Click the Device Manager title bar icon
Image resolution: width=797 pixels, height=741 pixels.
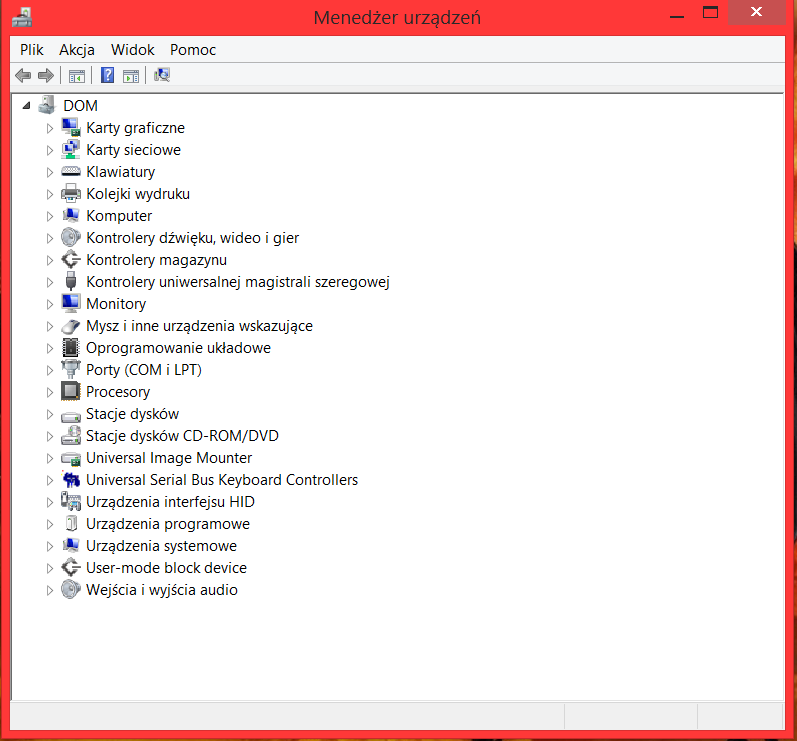pyautogui.click(x=22, y=17)
